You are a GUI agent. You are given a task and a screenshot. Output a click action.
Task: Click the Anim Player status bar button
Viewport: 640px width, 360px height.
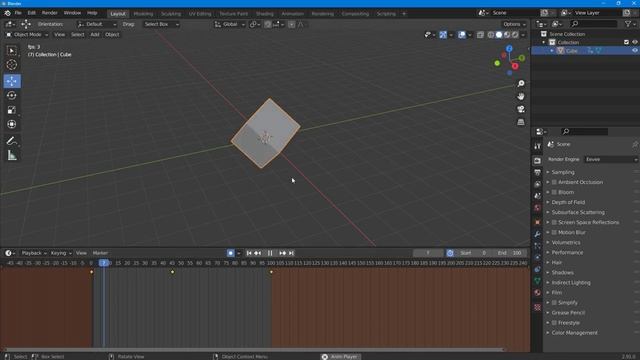point(340,357)
